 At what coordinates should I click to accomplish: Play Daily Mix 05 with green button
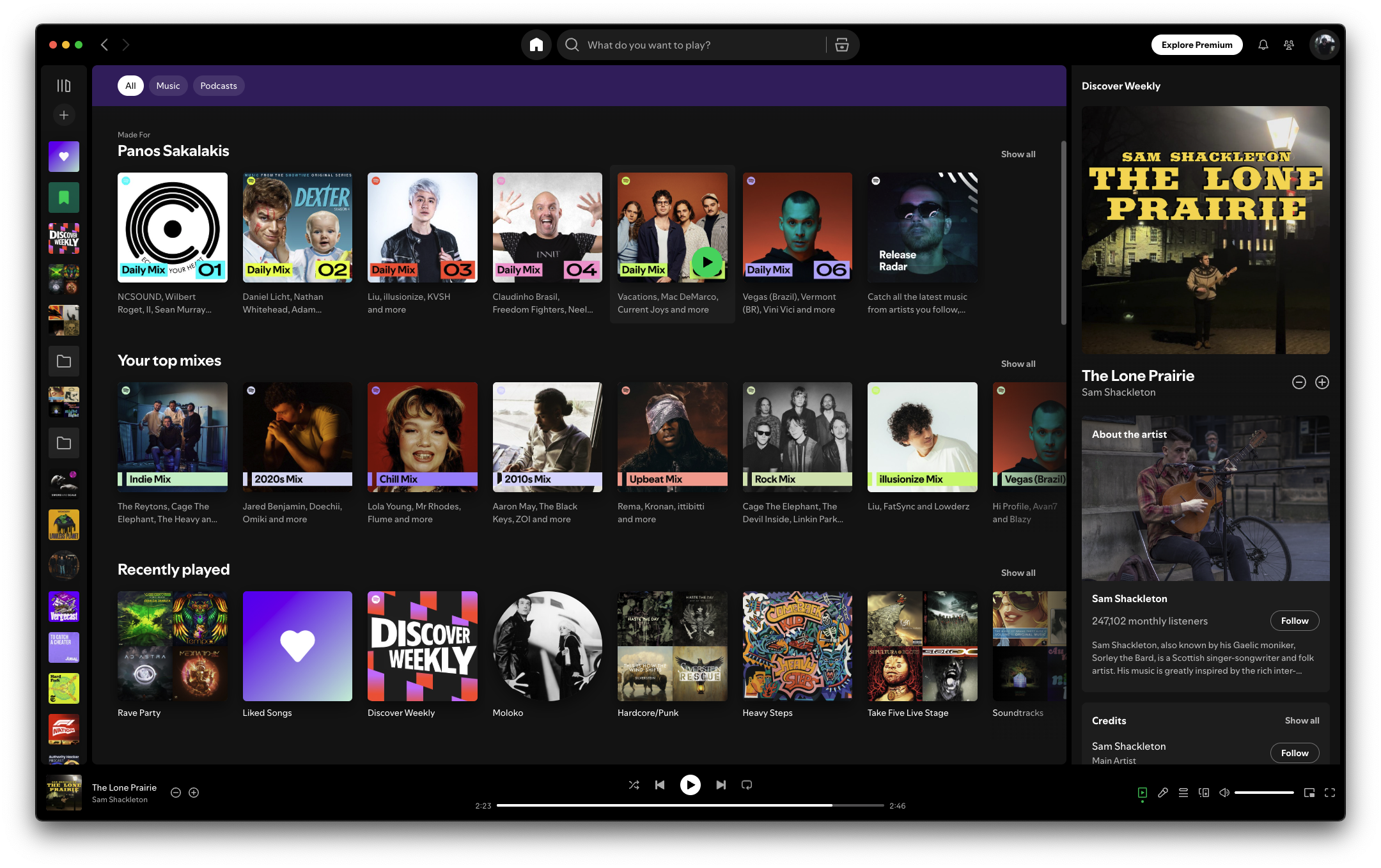tap(707, 262)
